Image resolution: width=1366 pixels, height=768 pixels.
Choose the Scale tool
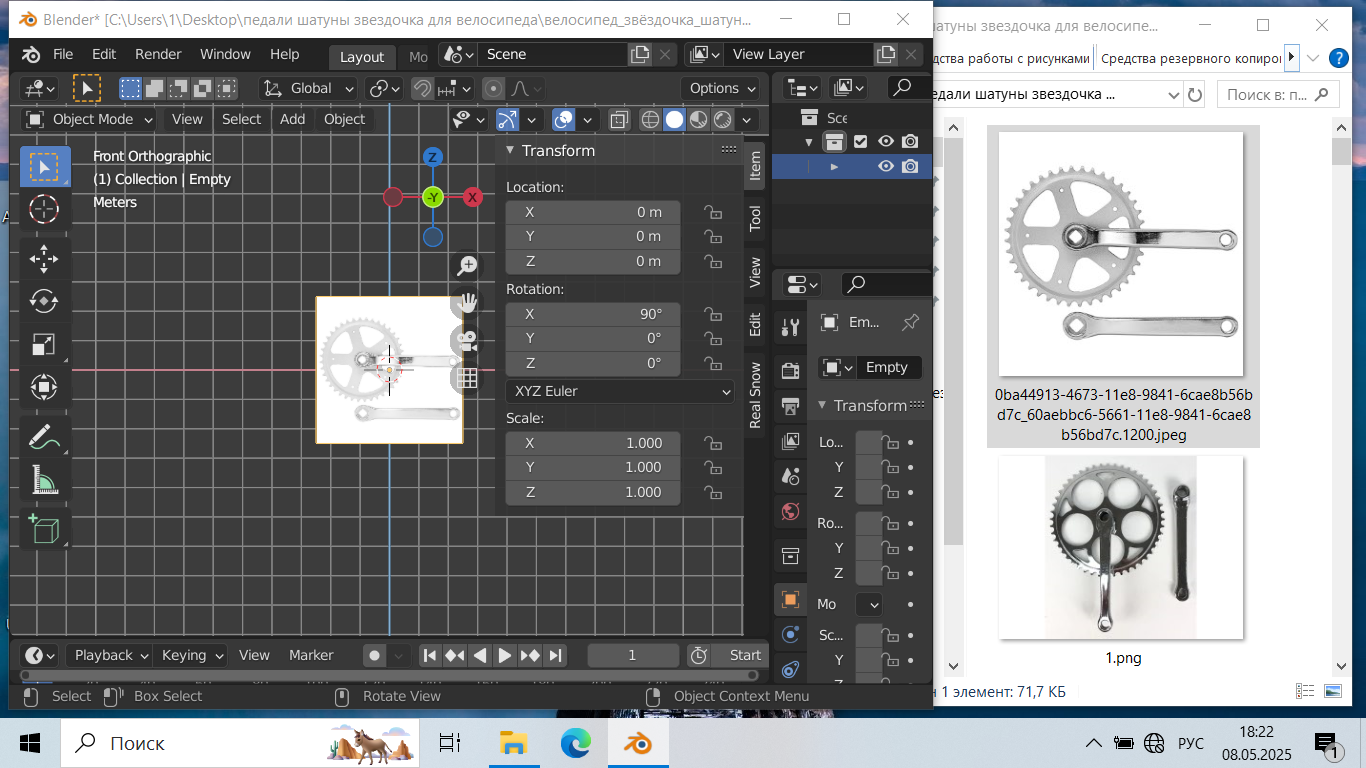coord(44,345)
